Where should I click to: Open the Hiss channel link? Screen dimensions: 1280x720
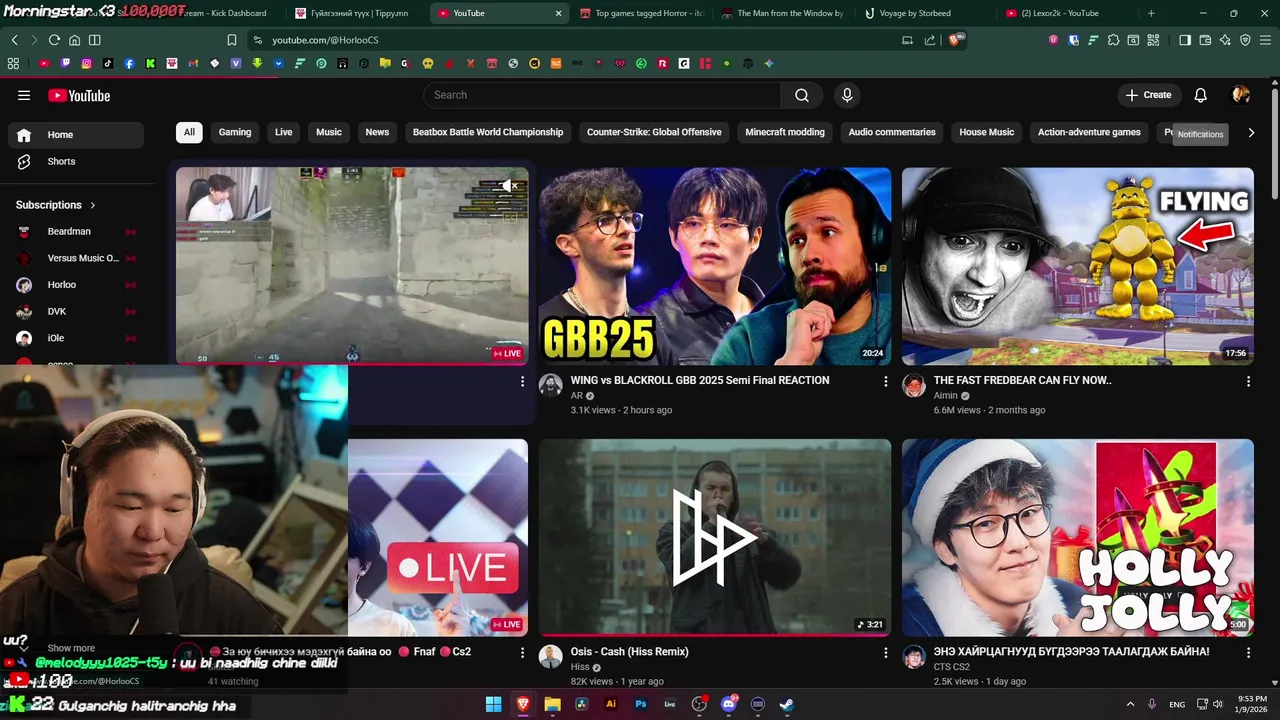coord(580,667)
